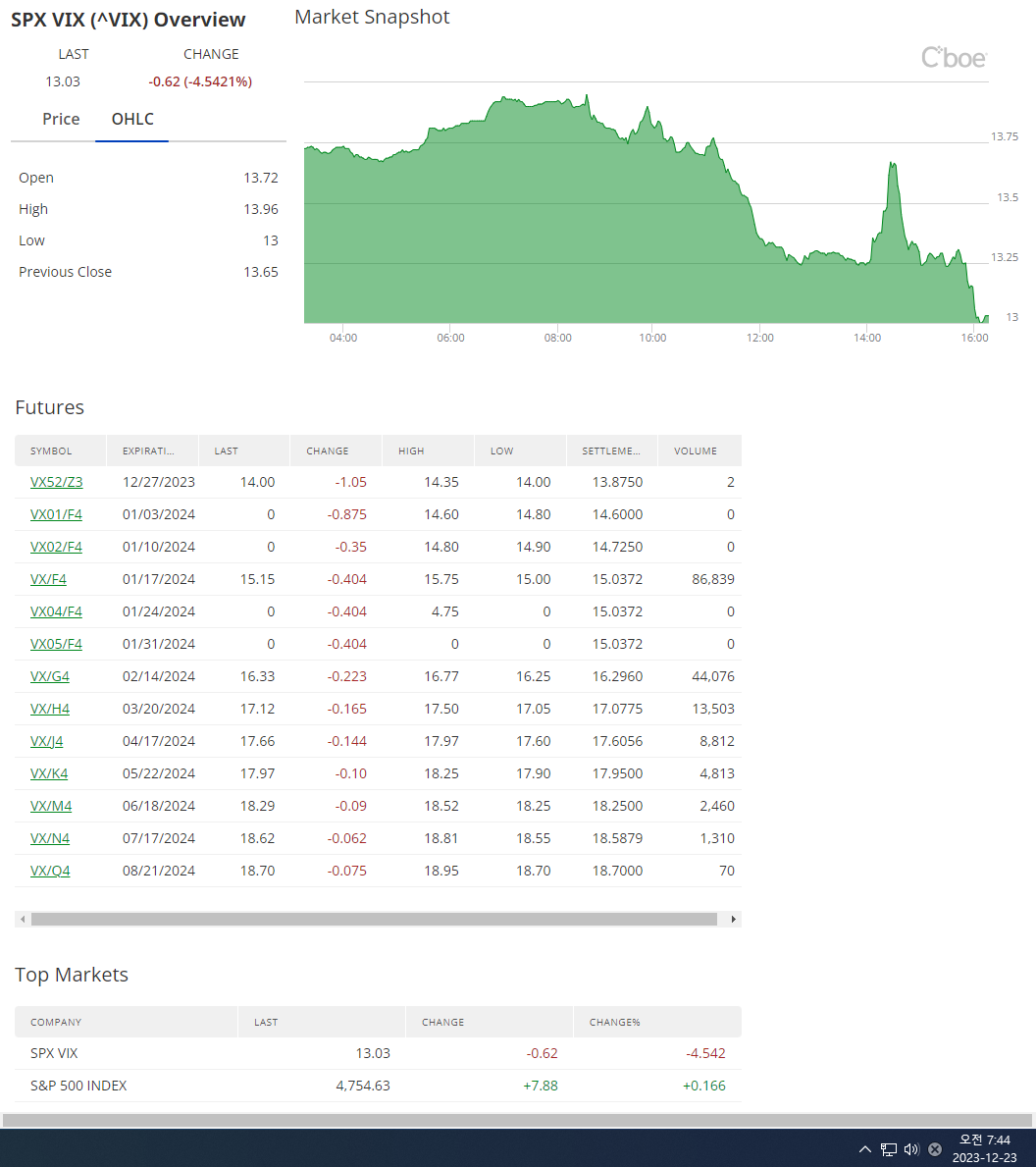Open the VX/N4 futures link
1036x1167 pixels.
coord(50,838)
